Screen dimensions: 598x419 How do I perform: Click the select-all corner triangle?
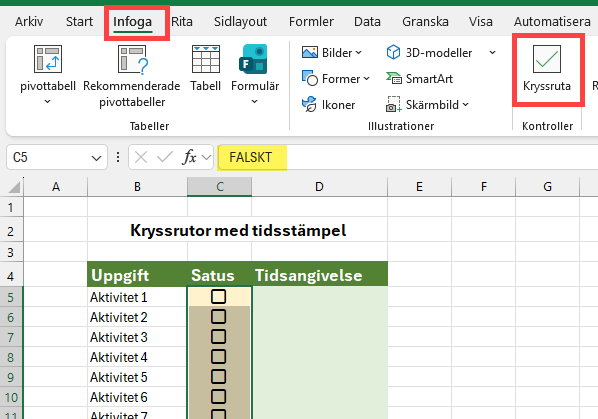[14, 187]
